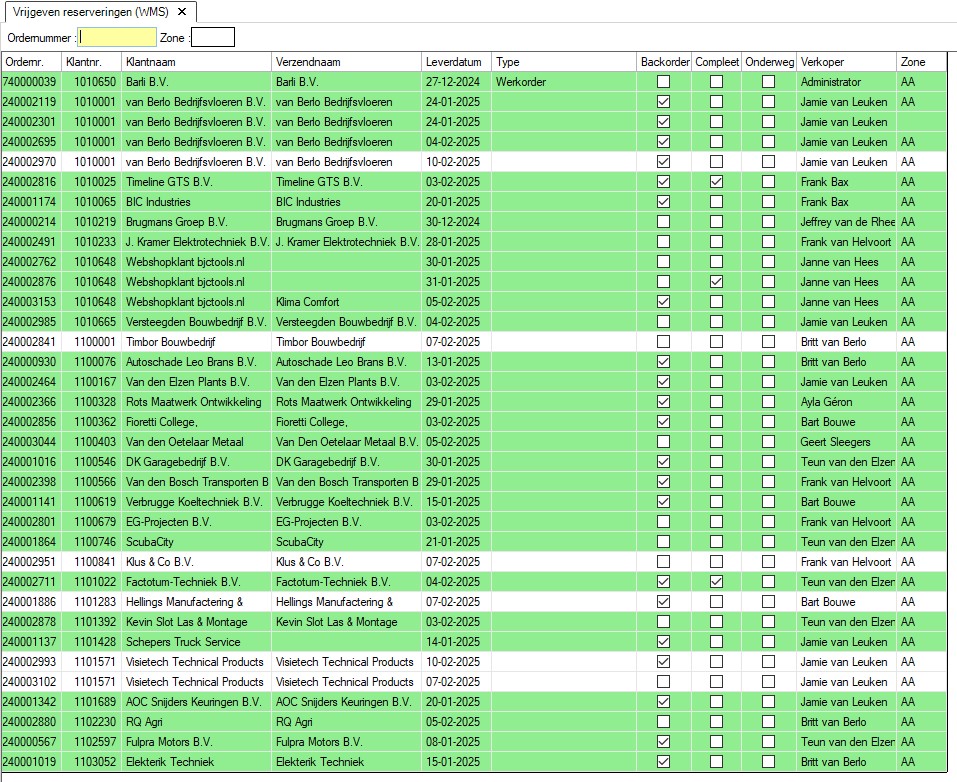Click the Werkorder type cell
The image size is (957, 782).
coord(521,82)
